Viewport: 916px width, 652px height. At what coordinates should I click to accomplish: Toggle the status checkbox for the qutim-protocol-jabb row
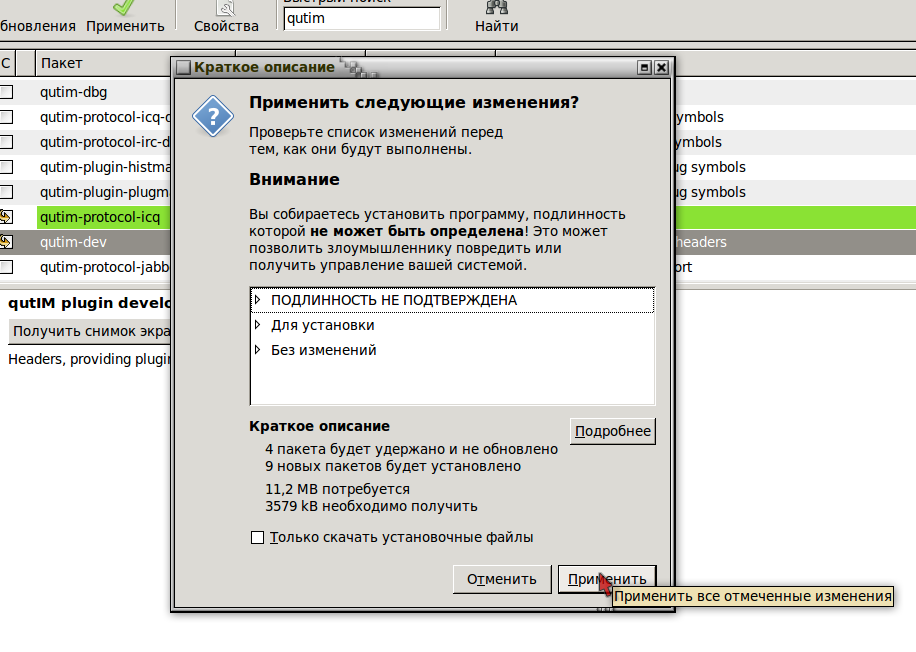[x=7, y=267]
